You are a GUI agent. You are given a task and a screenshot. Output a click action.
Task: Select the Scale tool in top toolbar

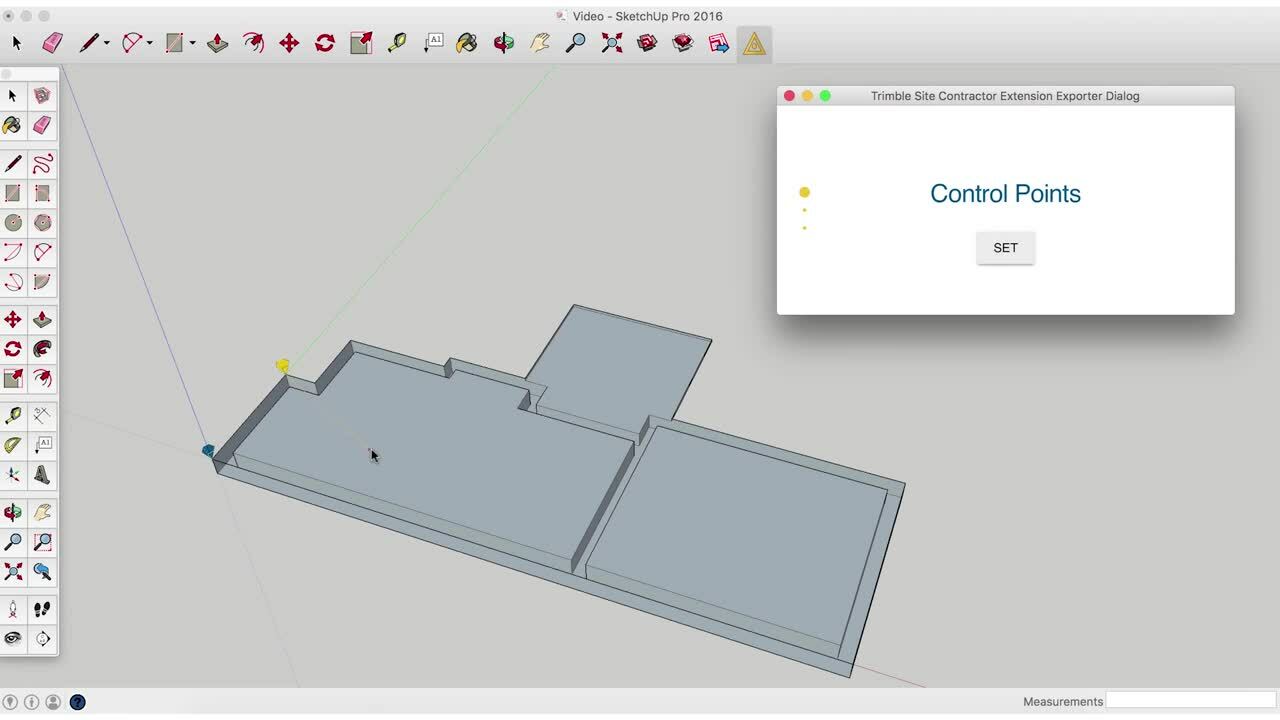[x=361, y=43]
